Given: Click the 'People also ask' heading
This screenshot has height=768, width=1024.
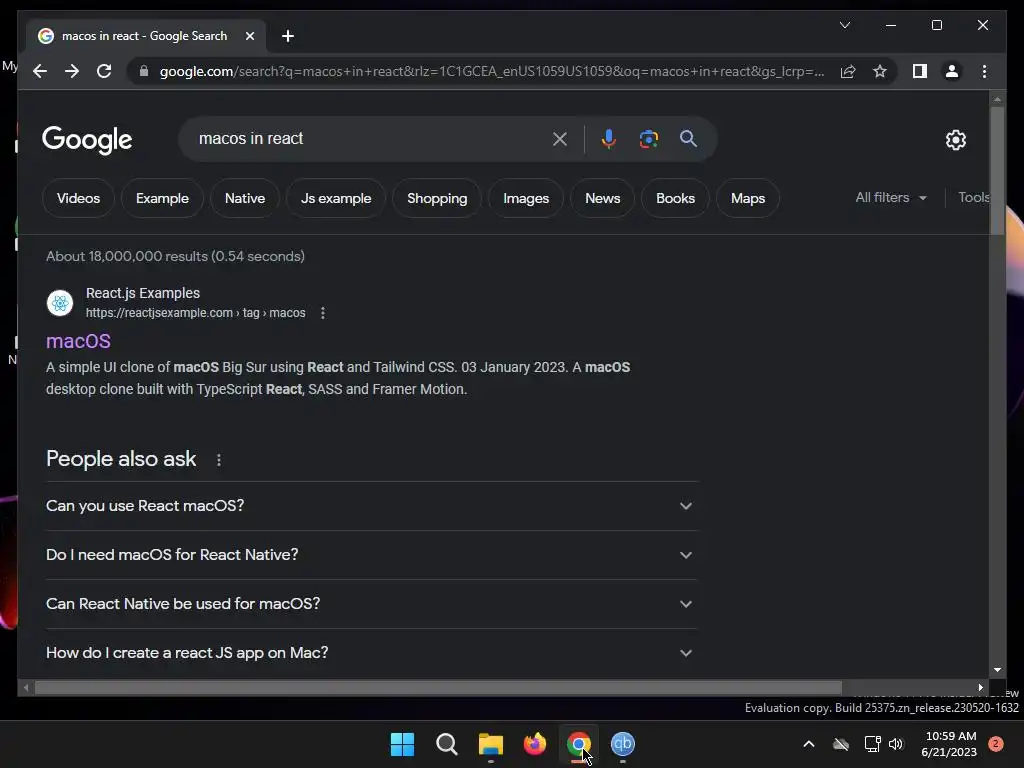Looking at the screenshot, I should [121, 459].
